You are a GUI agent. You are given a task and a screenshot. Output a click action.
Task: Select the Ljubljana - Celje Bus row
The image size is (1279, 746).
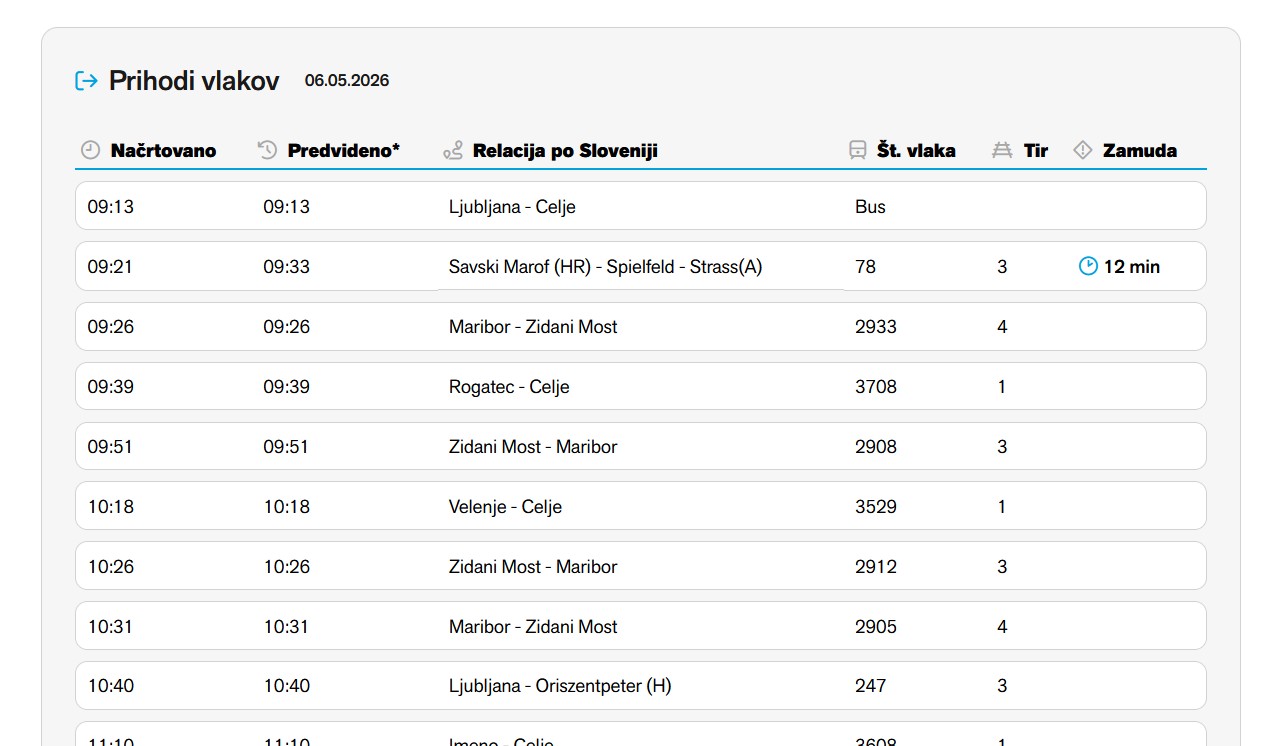(x=640, y=206)
